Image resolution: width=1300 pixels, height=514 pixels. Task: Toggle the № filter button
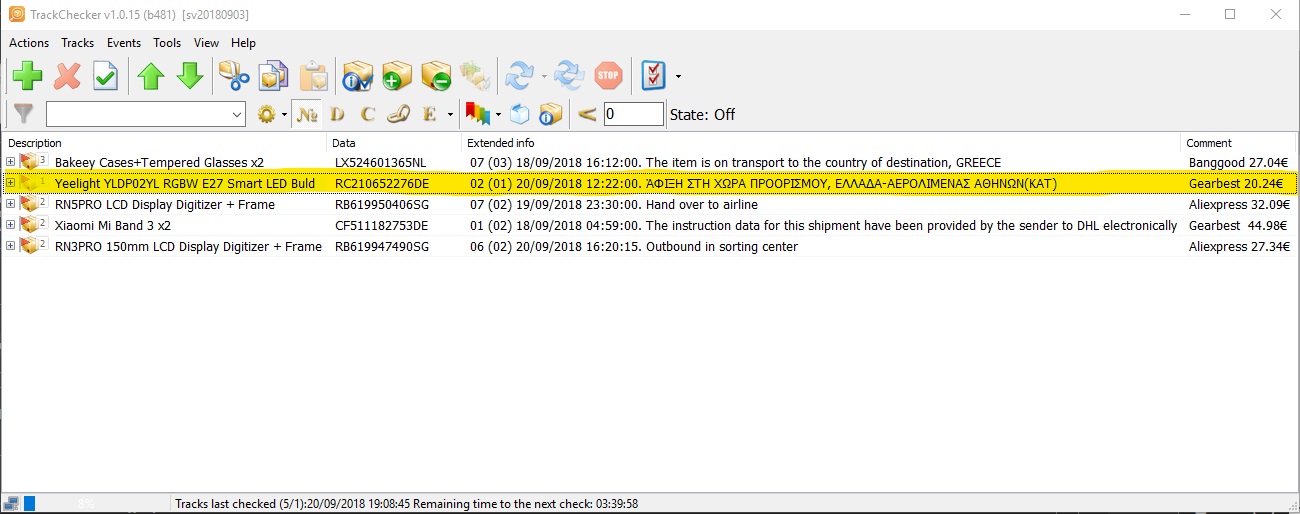pos(308,114)
